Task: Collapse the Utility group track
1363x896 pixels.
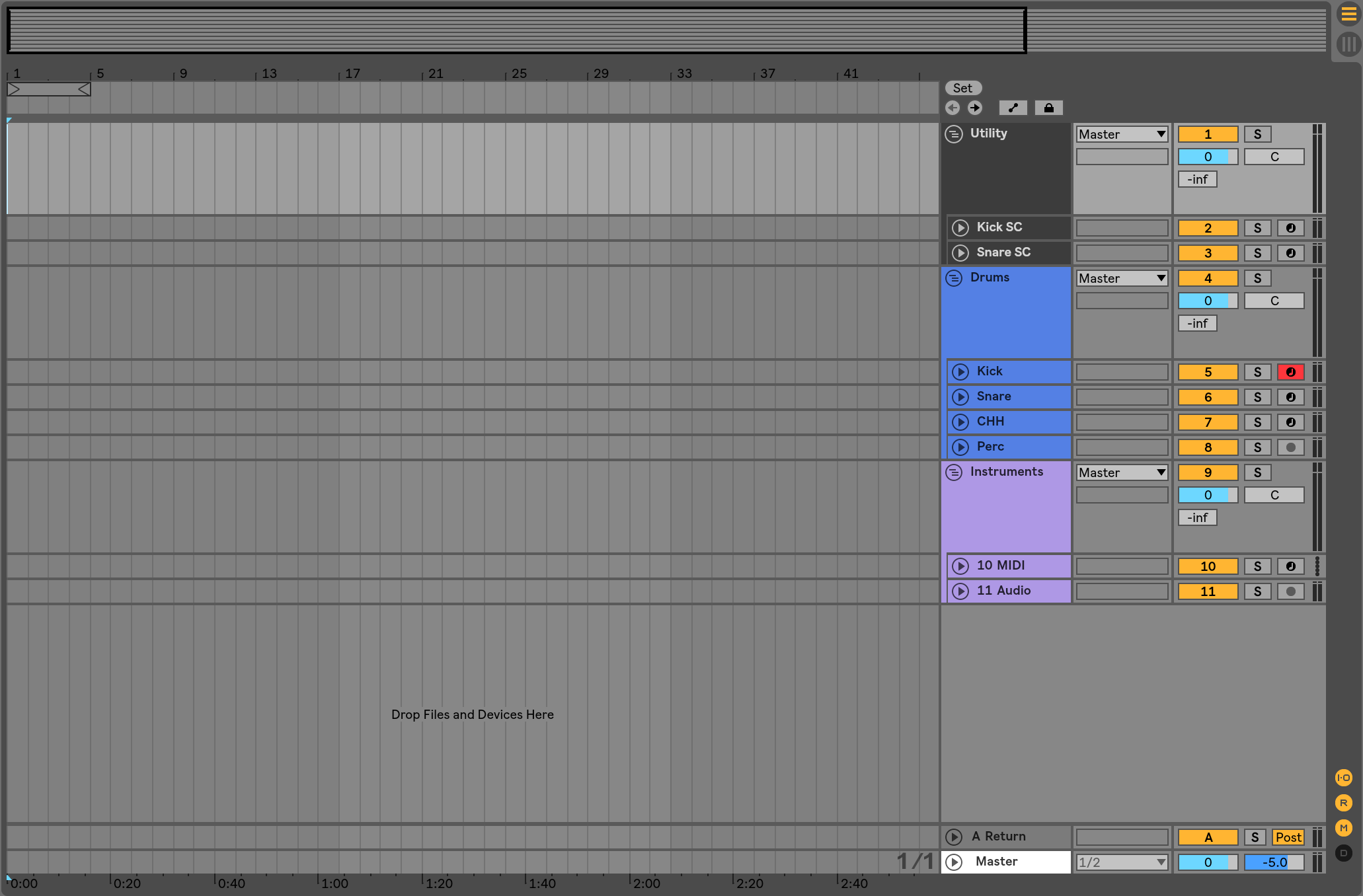Action: click(x=954, y=134)
